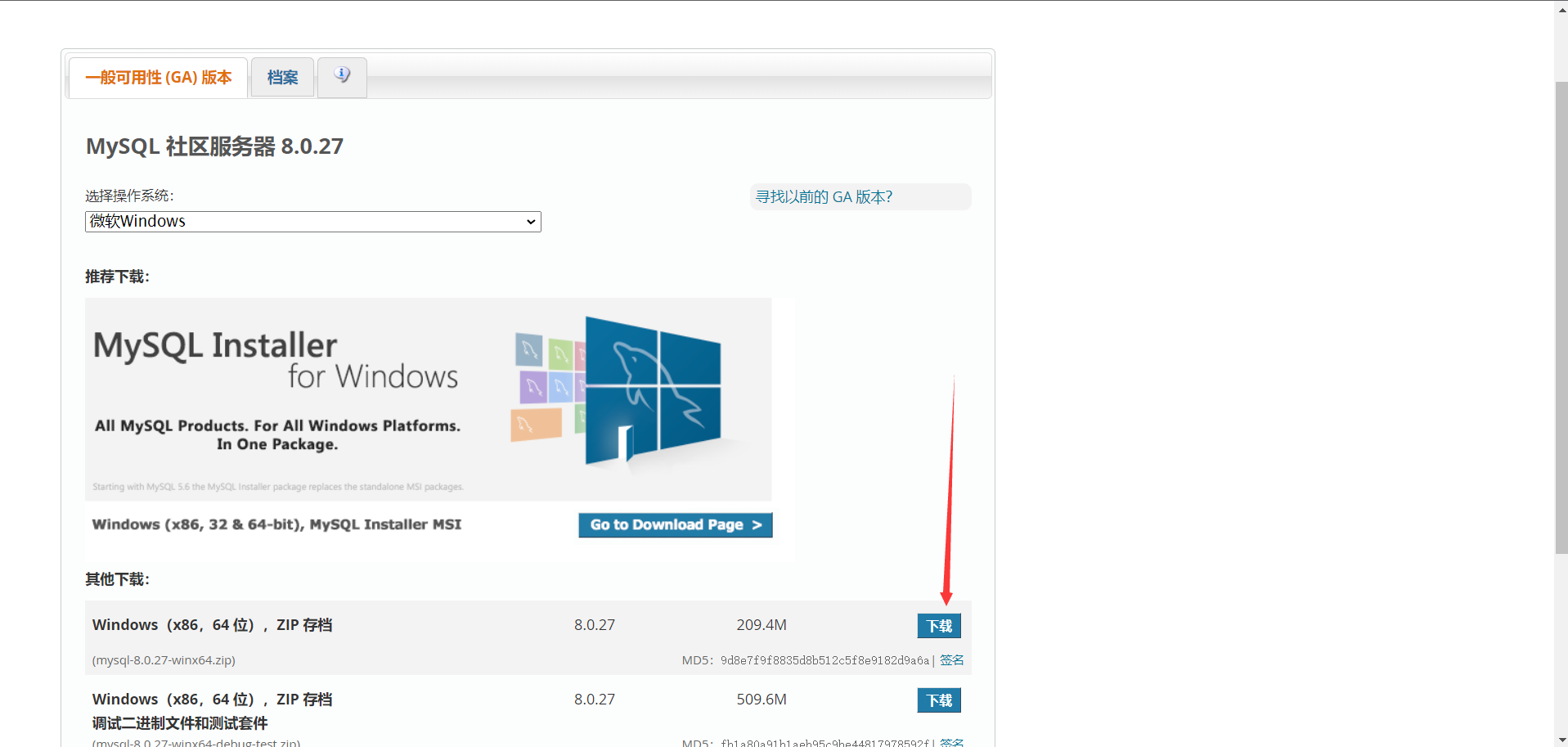Image resolution: width=1568 pixels, height=747 pixels.
Task: Click the 调试二进制文件和测试套件 label
Action: point(180,723)
